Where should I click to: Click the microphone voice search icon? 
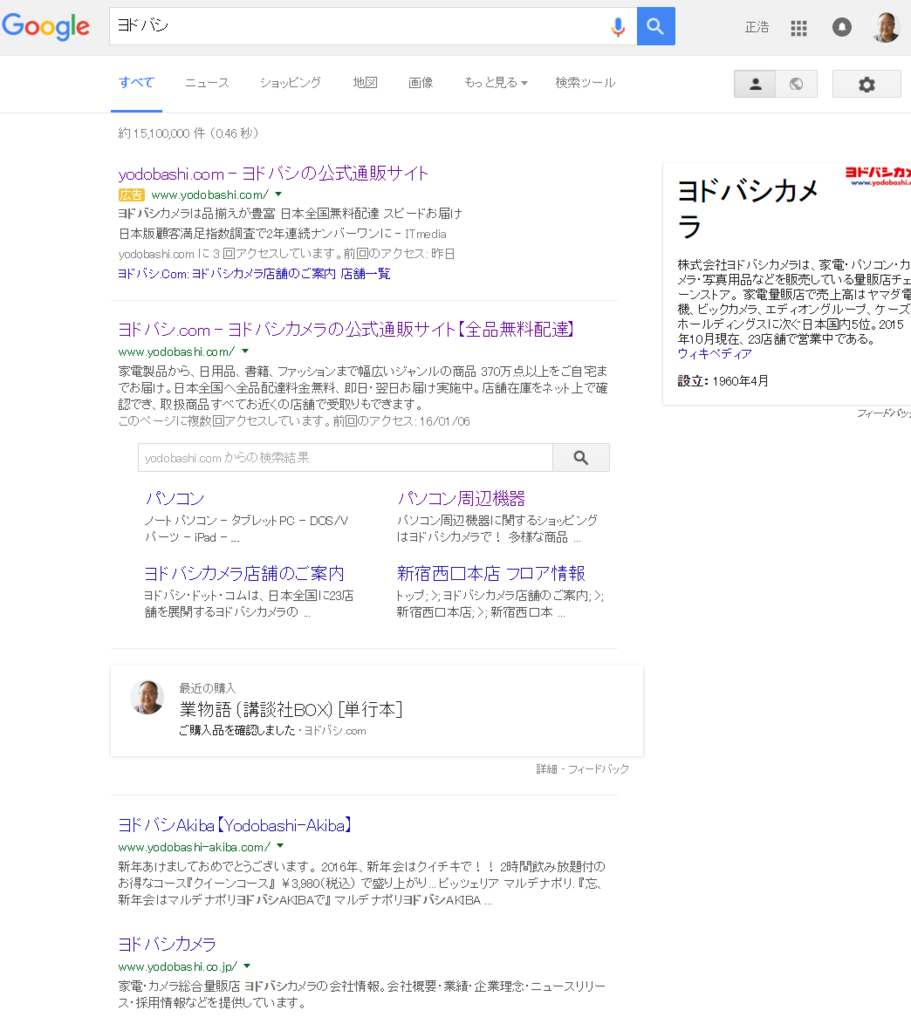pyautogui.click(x=618, y=27)
